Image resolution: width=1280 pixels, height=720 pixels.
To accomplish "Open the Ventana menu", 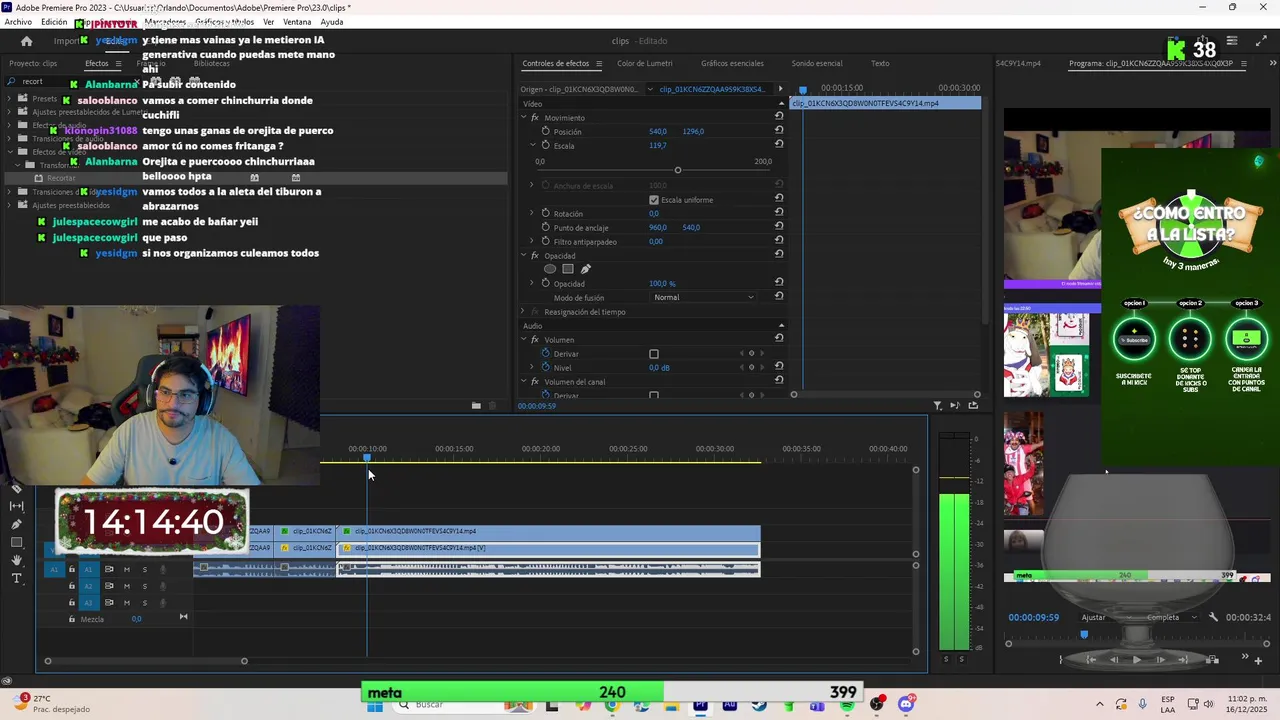I will pos(297,22).
